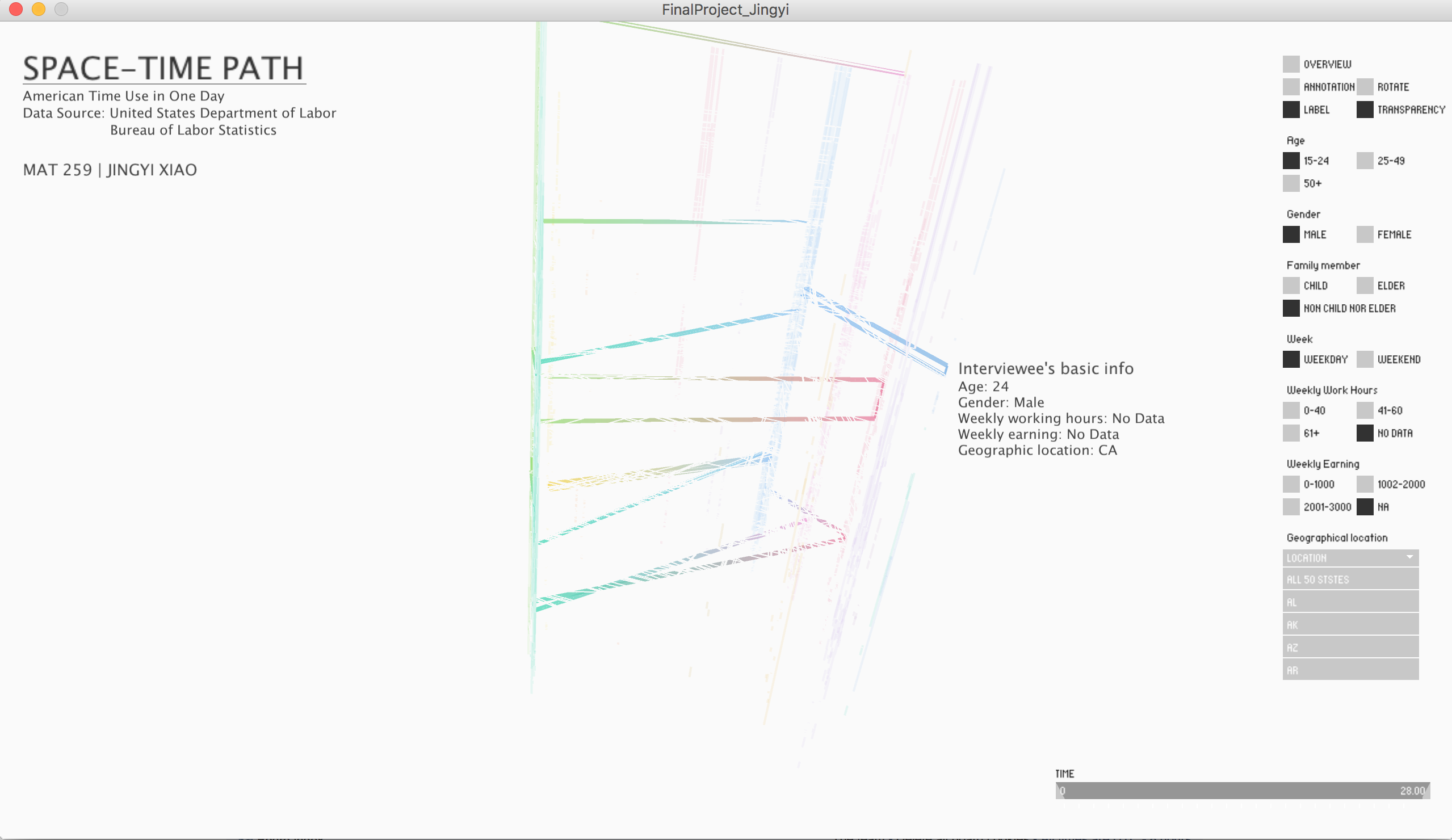
Task: Pick AK from the location list
Action: point(1350,625)
